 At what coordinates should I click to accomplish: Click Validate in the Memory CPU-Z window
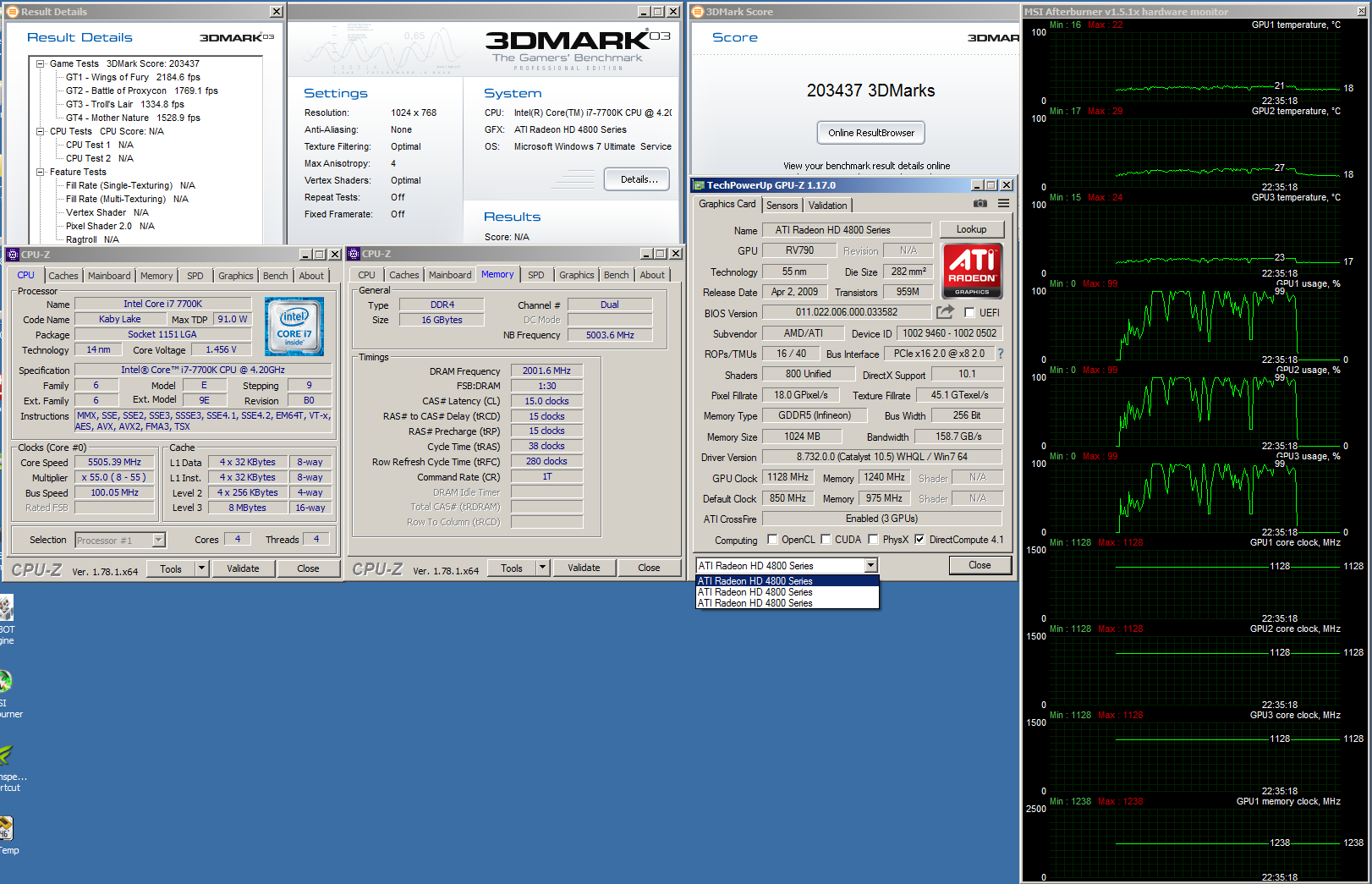[x=584, y=568]
